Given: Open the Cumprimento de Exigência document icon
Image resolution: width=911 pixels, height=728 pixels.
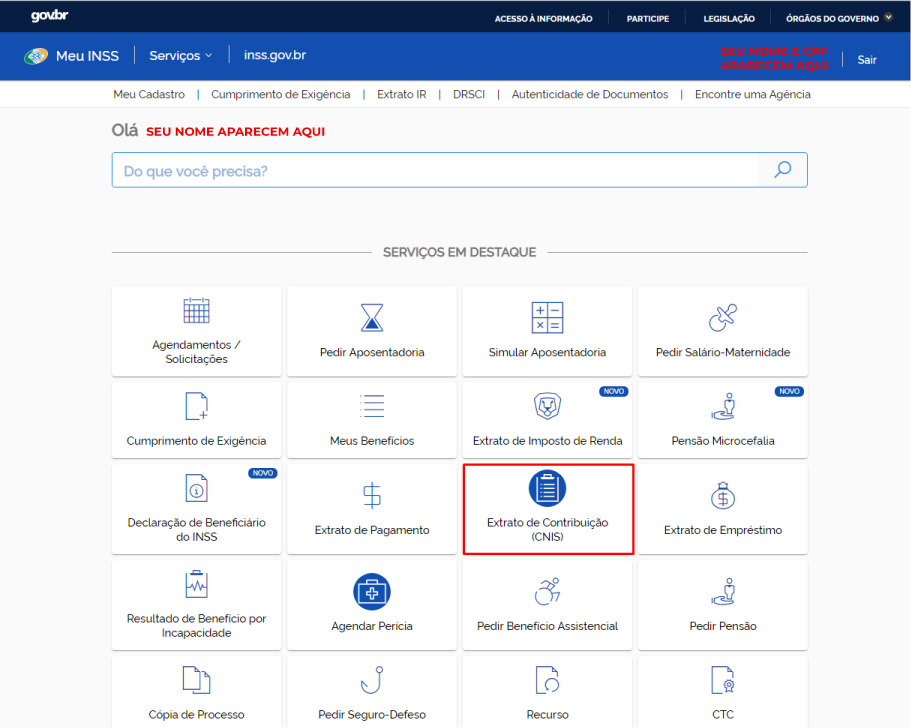Looking at the screenshot, I should pyautogui.click(x=196, y=406).
